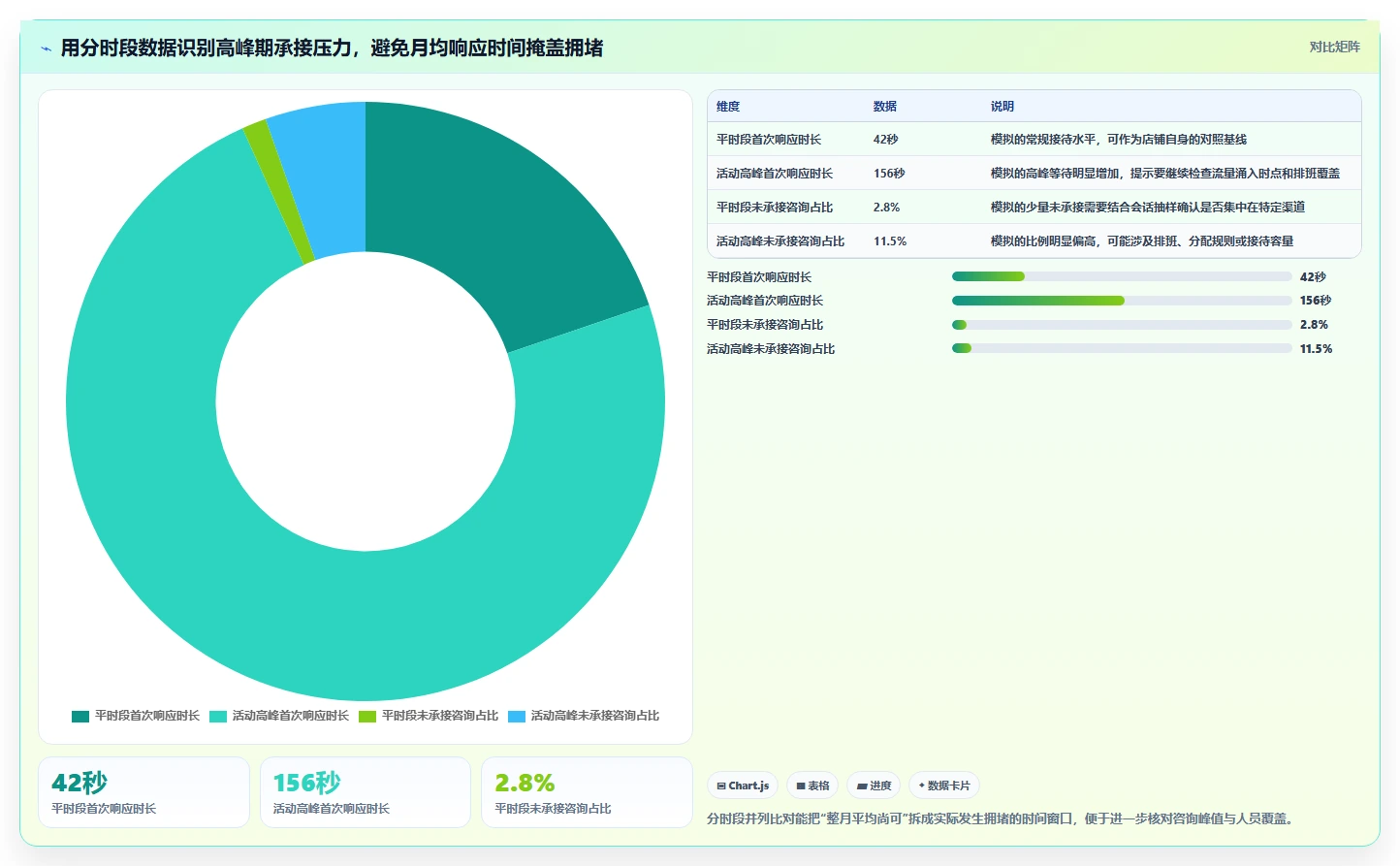Image resolution: width=1400 pixels, height=866 pixels.
Task: Click the 数据 column header
Action: pyautogui.click(x=885, y=107)
